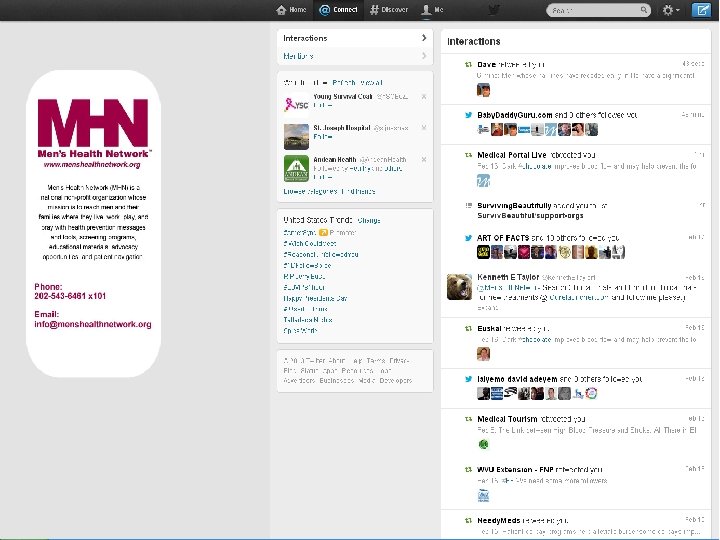This screenshot has width=720, height=540.
Task: Select the Connect tab
Action: [338, 10]
